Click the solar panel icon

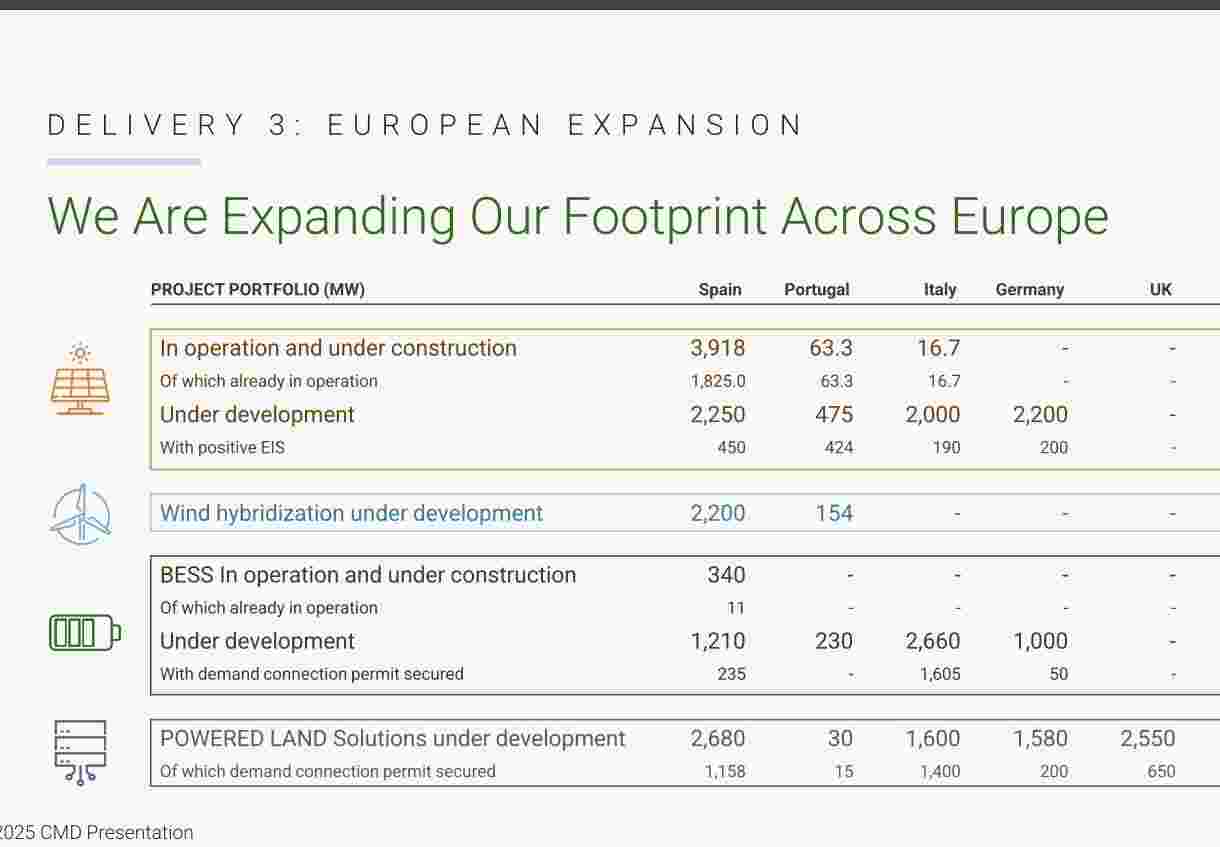pos(80,380)
